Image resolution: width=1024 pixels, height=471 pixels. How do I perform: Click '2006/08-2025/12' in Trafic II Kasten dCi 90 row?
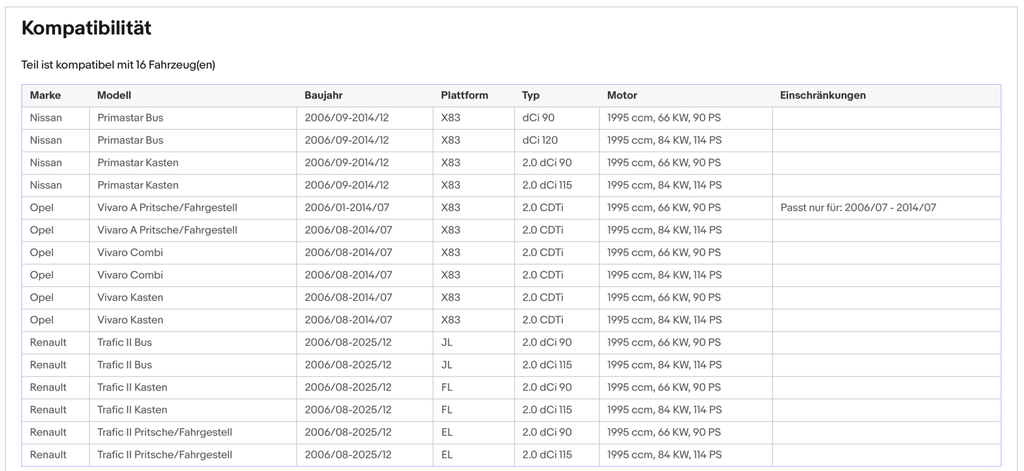(348, 387)
